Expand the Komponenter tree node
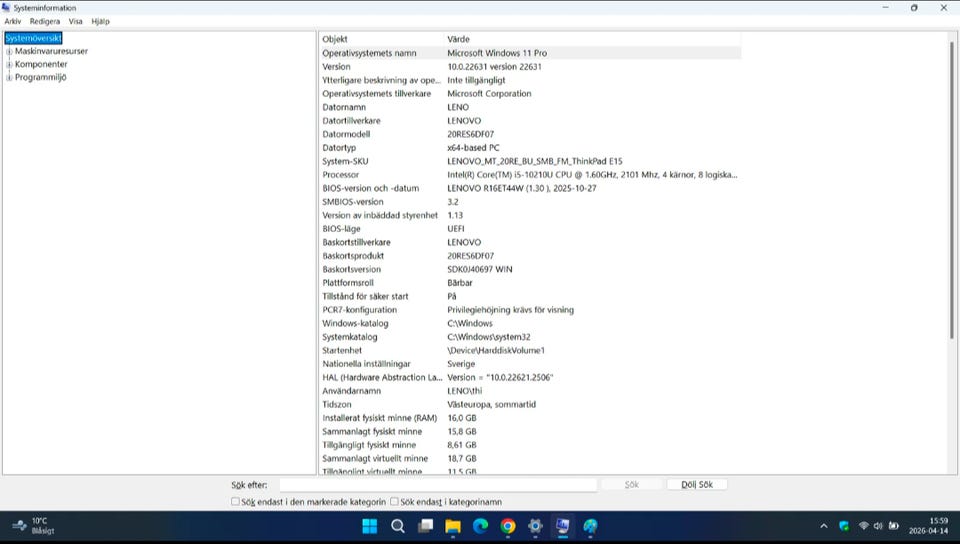The image size is (960, 544). tap(9, 64)
